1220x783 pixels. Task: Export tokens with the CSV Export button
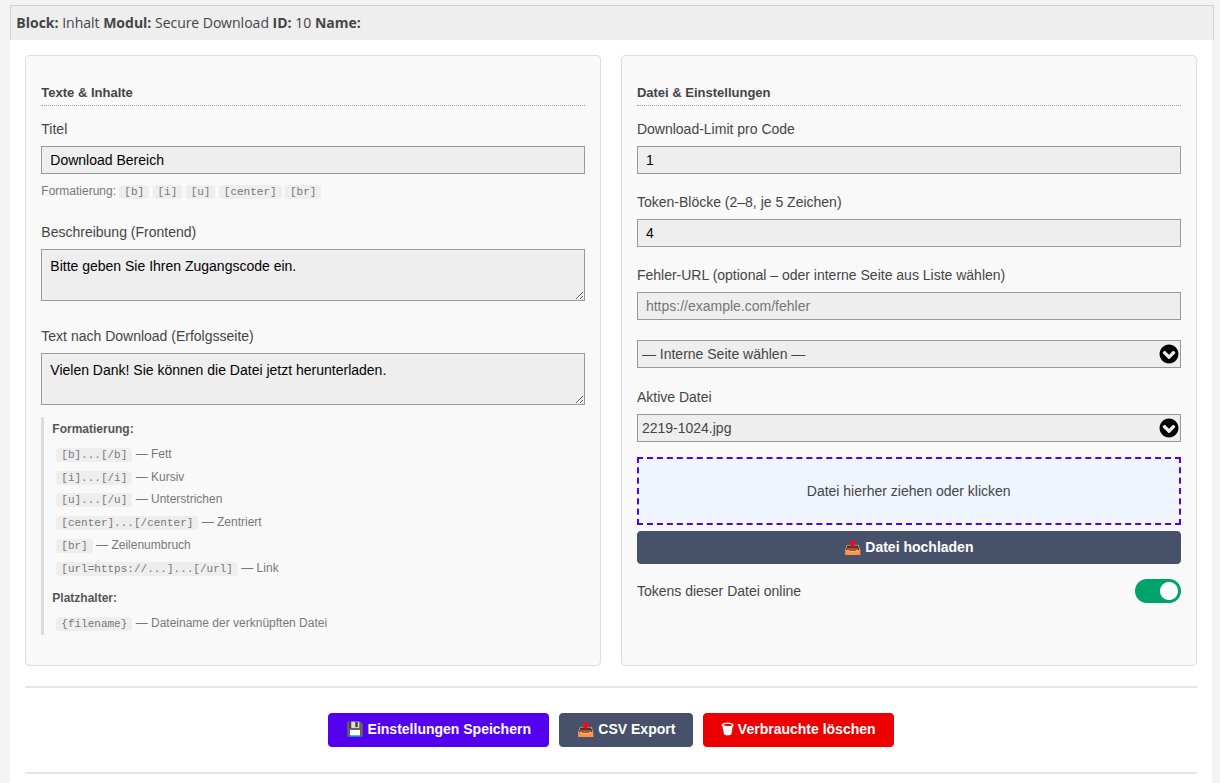pyautogui.click(x=626, y=730)
